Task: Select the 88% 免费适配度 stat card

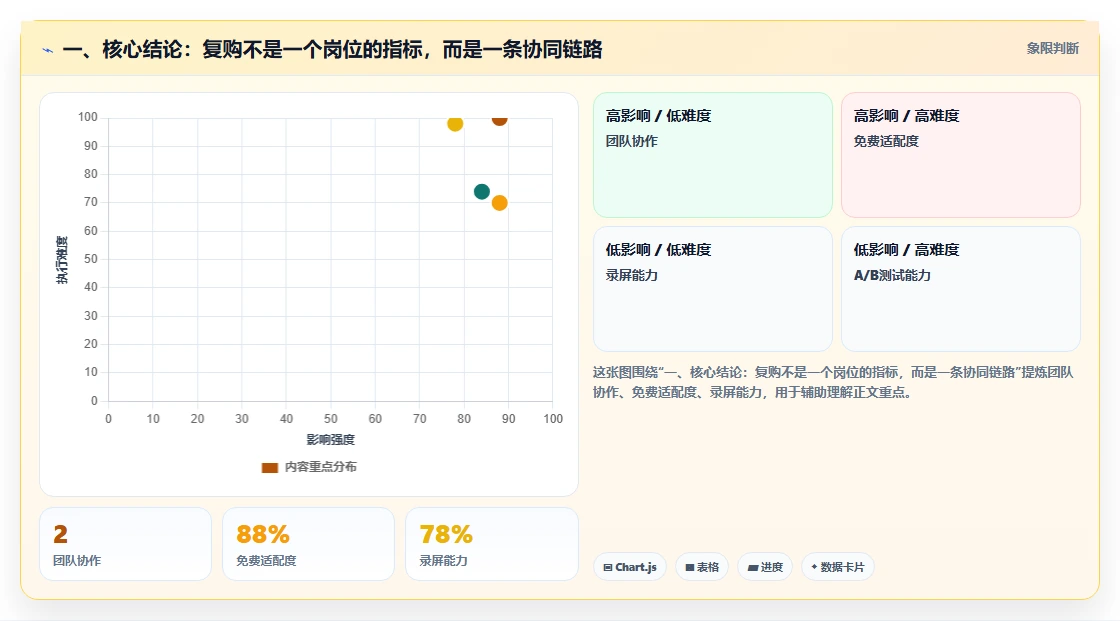Action: [x=309, y=544]
